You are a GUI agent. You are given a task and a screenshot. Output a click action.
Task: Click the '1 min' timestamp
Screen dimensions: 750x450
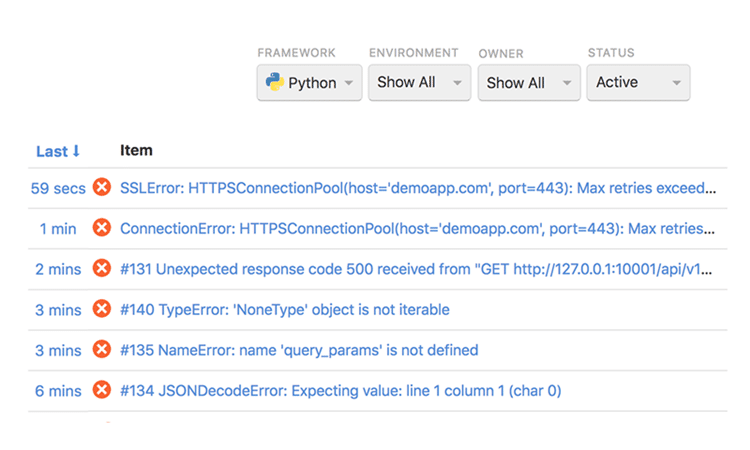[58, 229]
